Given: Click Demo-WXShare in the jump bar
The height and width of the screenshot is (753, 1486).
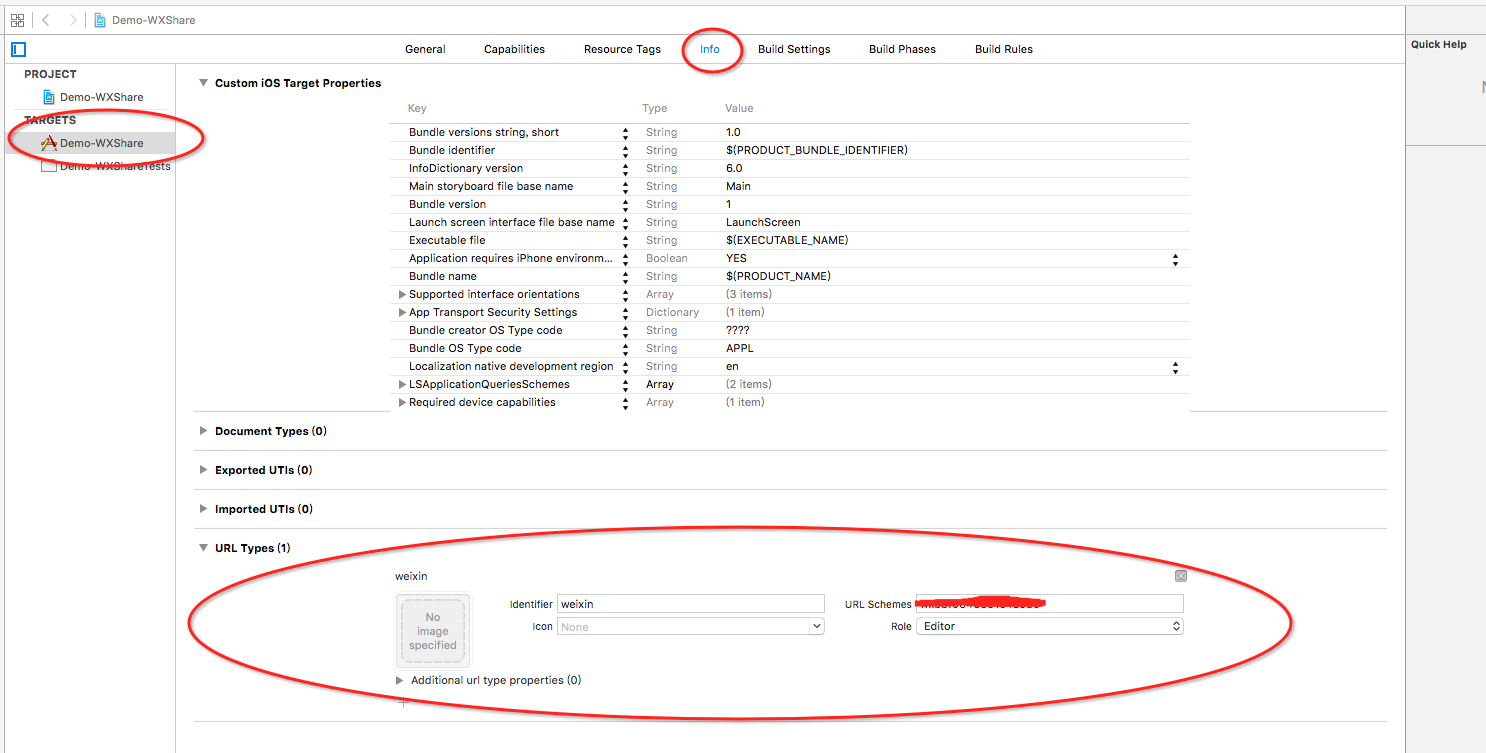Looking at the screenshot, I should 153,20.
